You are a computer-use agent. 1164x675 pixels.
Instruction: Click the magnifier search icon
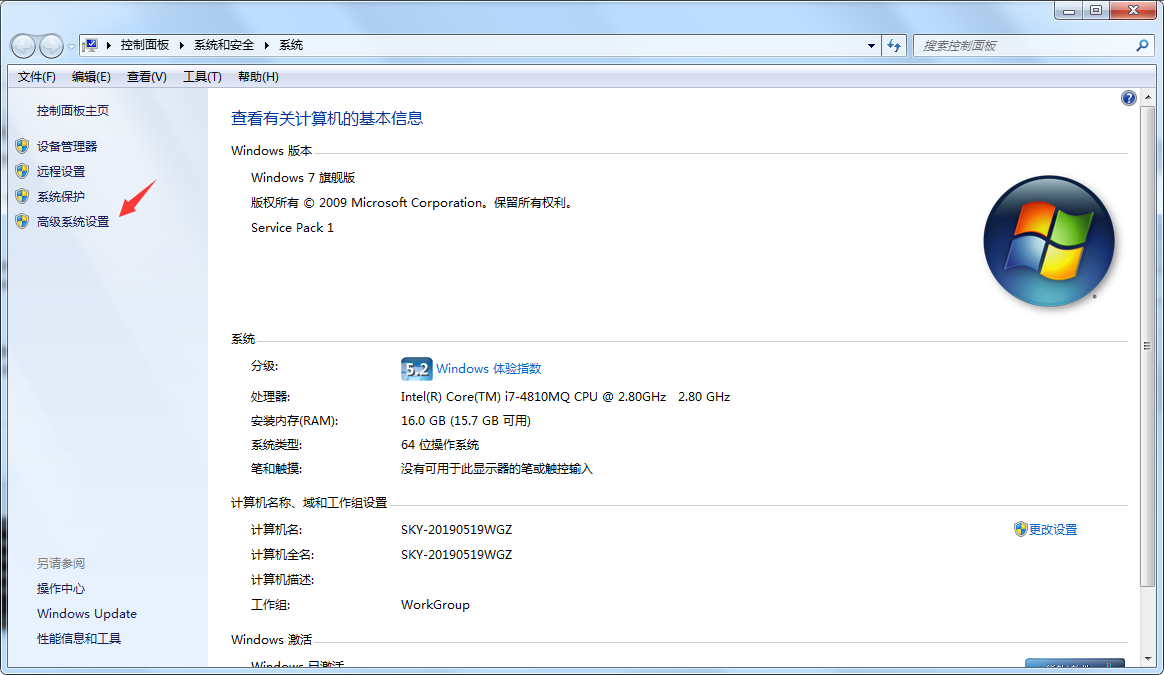click(1142, 46)
